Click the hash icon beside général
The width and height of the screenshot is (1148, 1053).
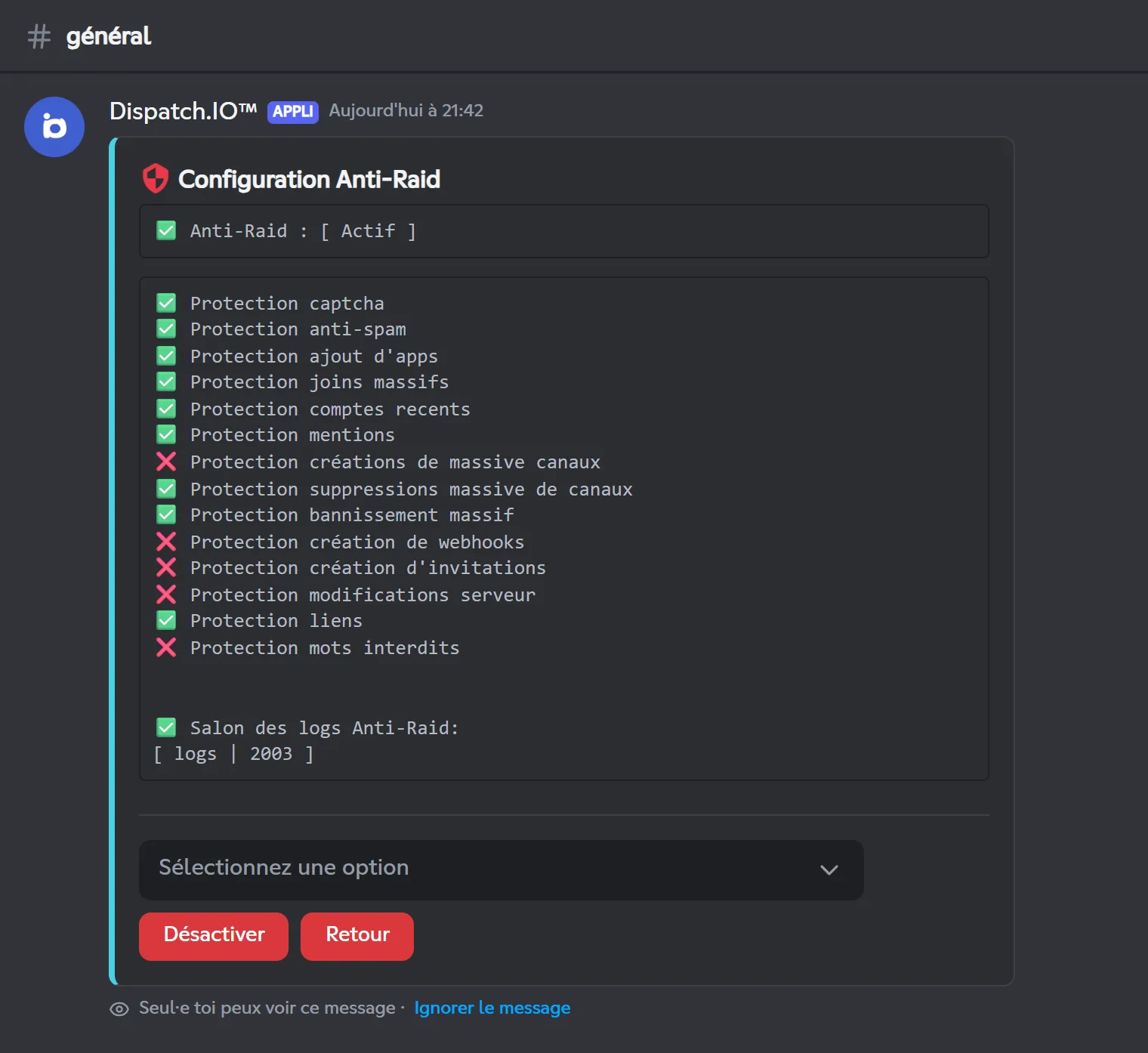[39, 36]
